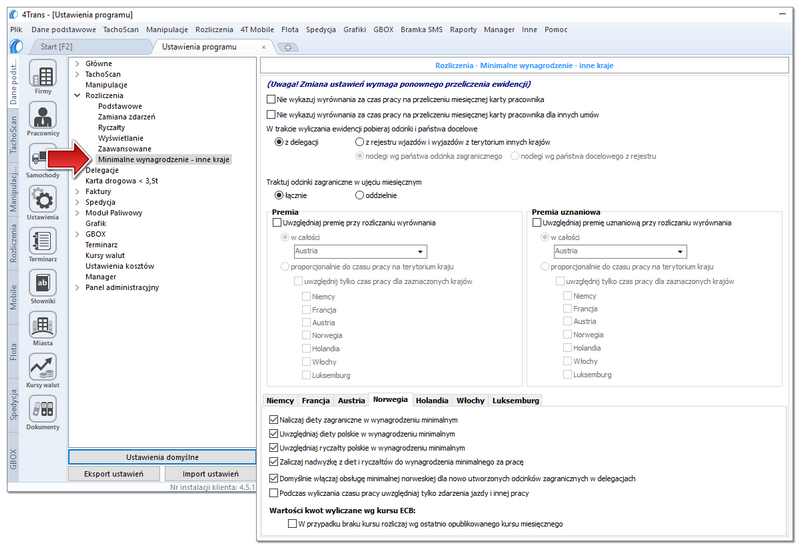Select Podstawowe in settings tree
Viewport: 800px width, 548px height.
pos(120,106)
